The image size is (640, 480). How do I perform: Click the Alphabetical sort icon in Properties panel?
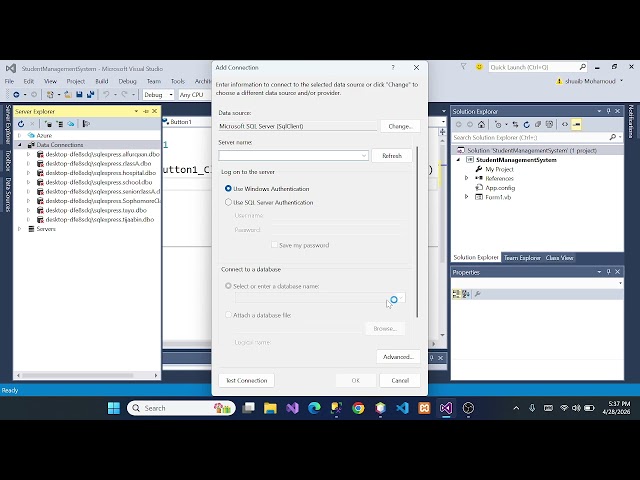click(466, 294)
